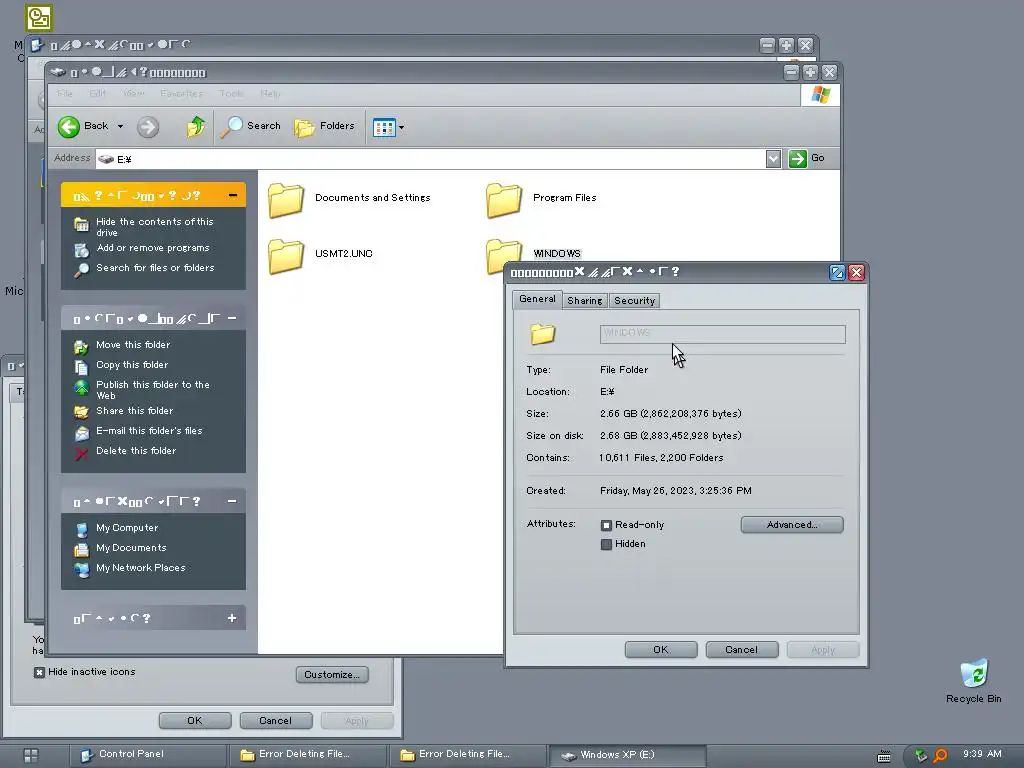The image size is (1024, 768).
Task: Open My Documents in Other Places
Action: [x=131, y=548]
